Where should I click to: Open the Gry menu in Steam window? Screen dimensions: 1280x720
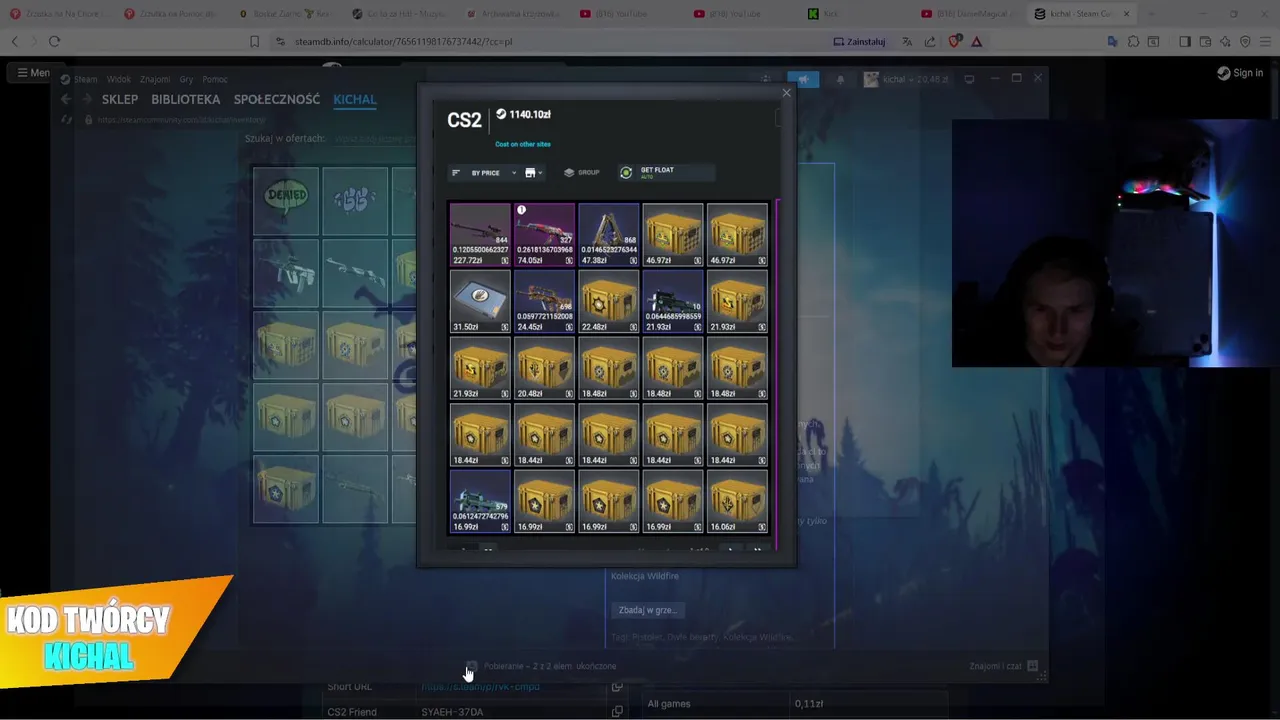pyautogui.click(x=186, y=79)
